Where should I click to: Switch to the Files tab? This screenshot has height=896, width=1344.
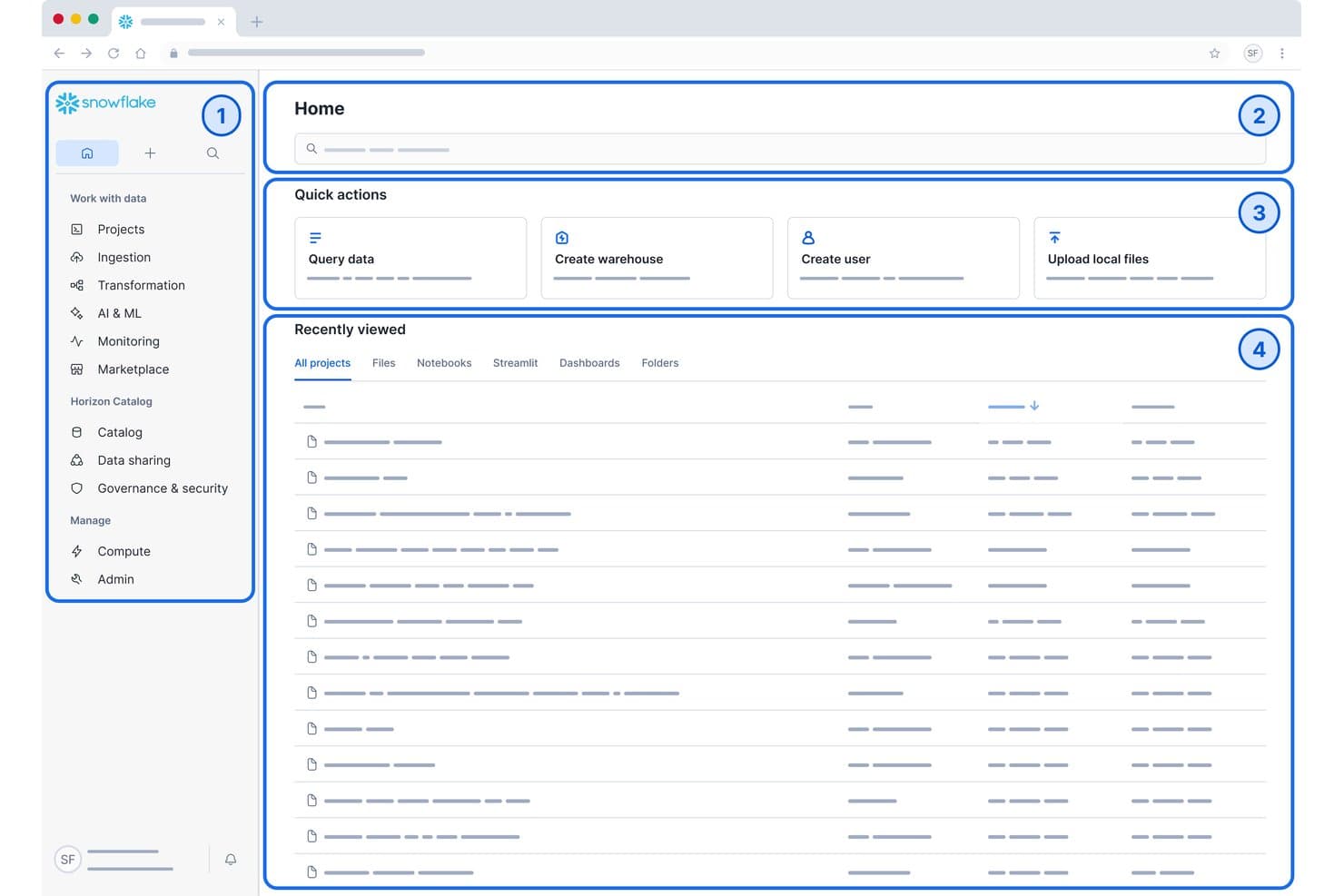click(x=384, y=363)
